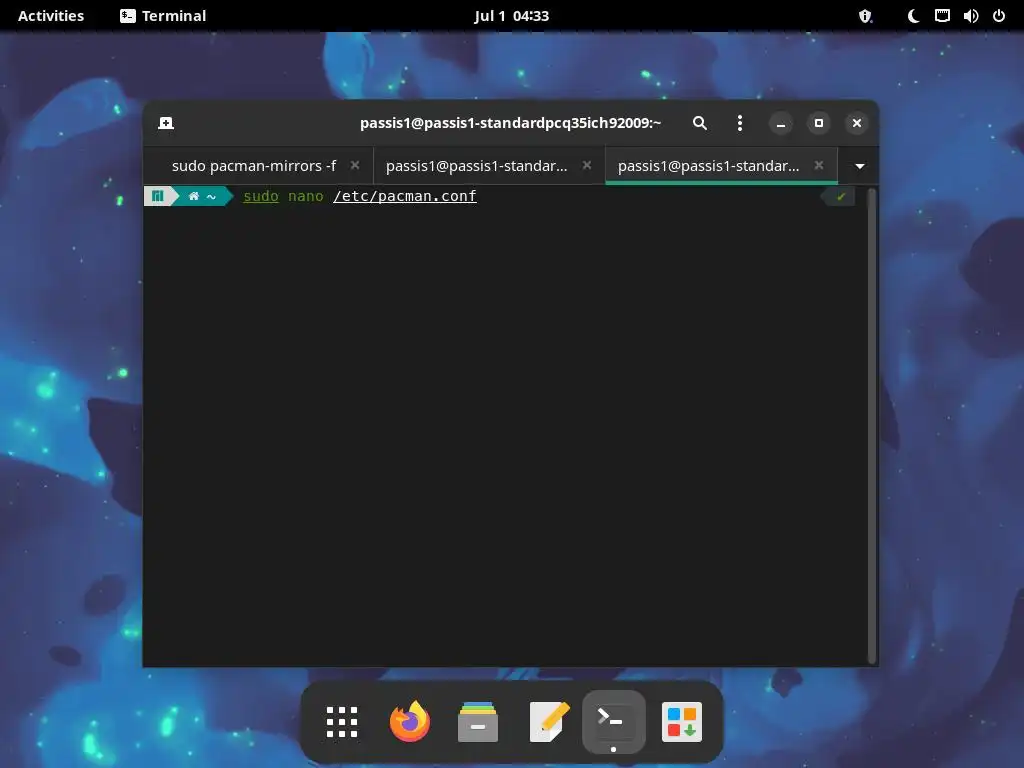1024x768 pixels.
Task: Click the terminal window title text
Action: coord(510,123)
